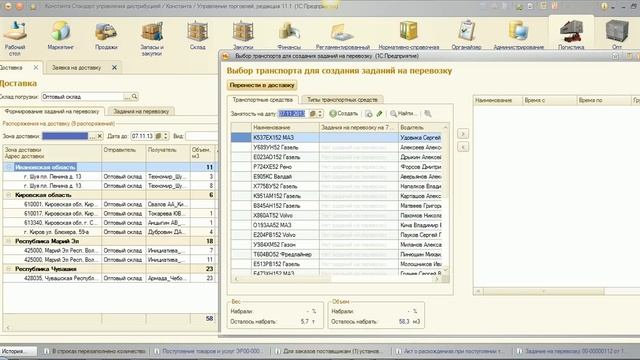Select vehicle row Т604ВО52 Фредлайнер

pos(336,254)
